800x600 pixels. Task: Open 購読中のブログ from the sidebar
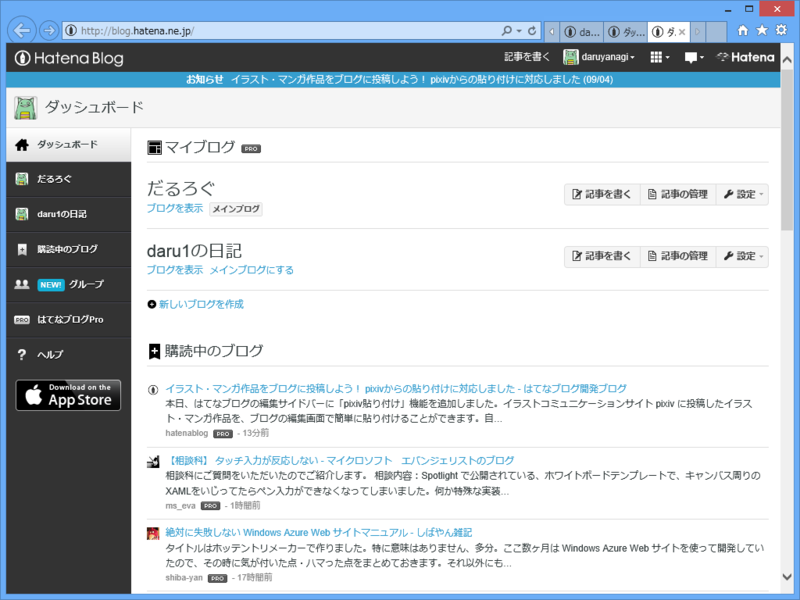coord(68,249)
